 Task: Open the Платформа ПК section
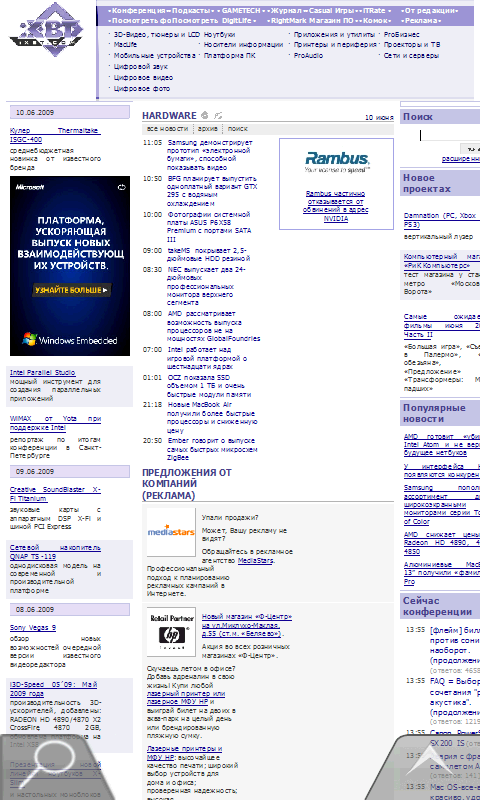pyautogui.click(x=230, y=56)
